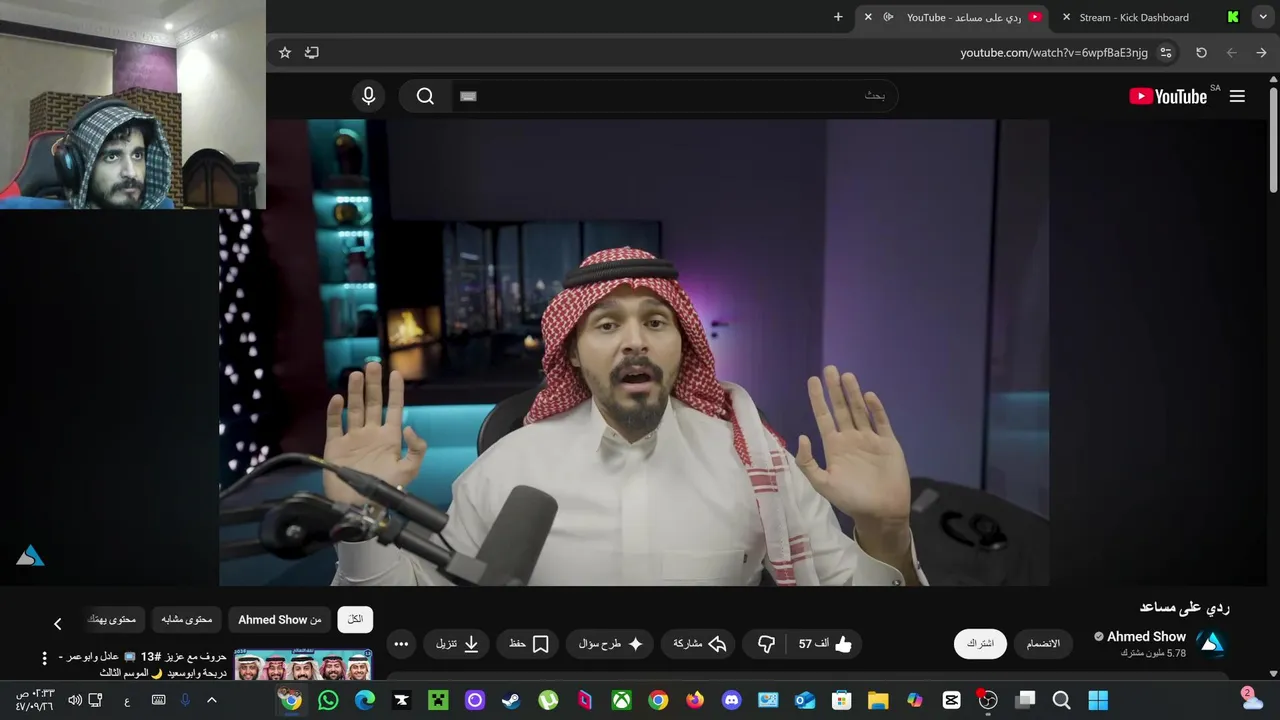Save video with حفظ button
This screenshot has height=720, width=1280.
529,644
